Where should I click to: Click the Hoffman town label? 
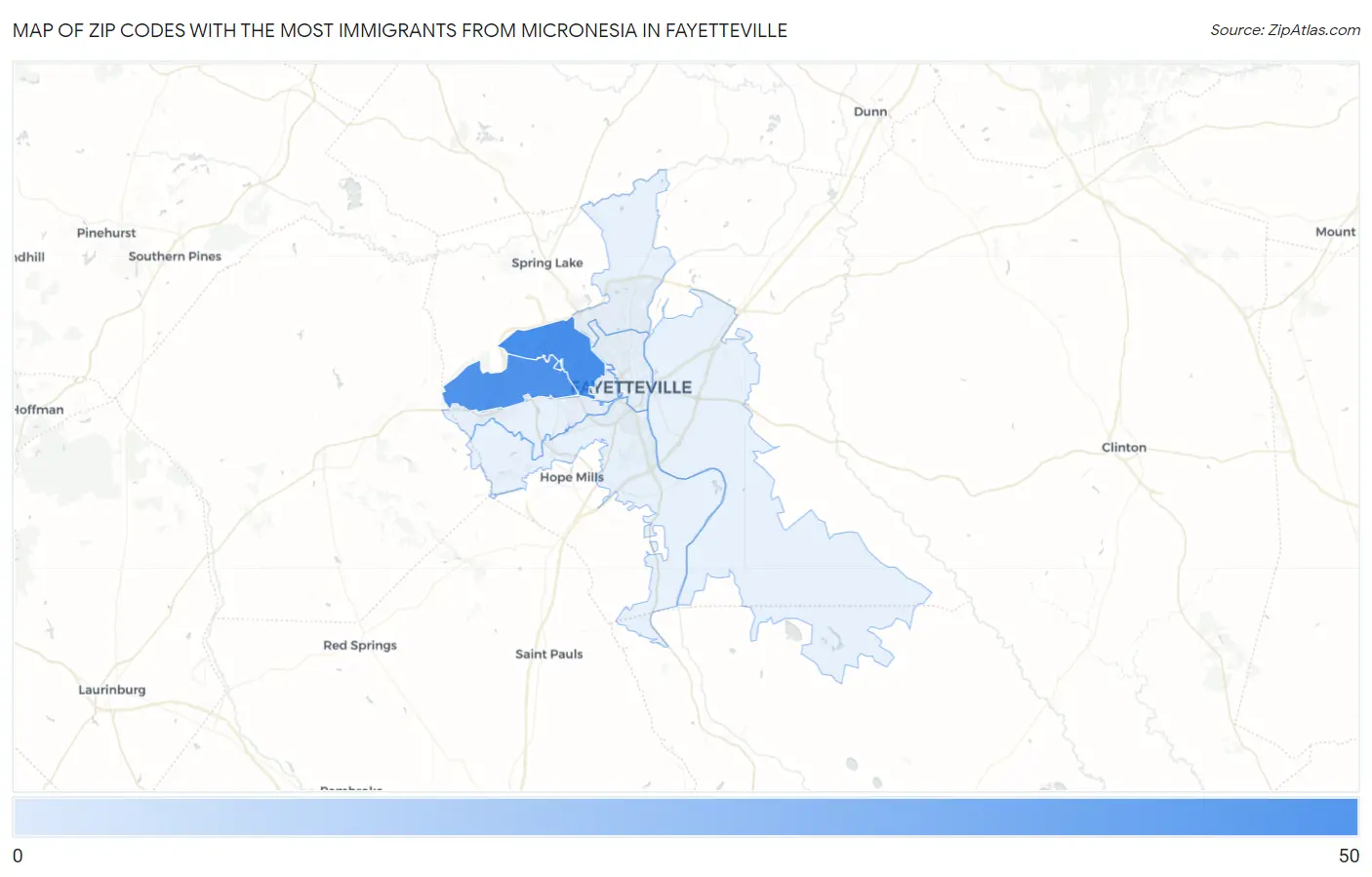point(39,409)
